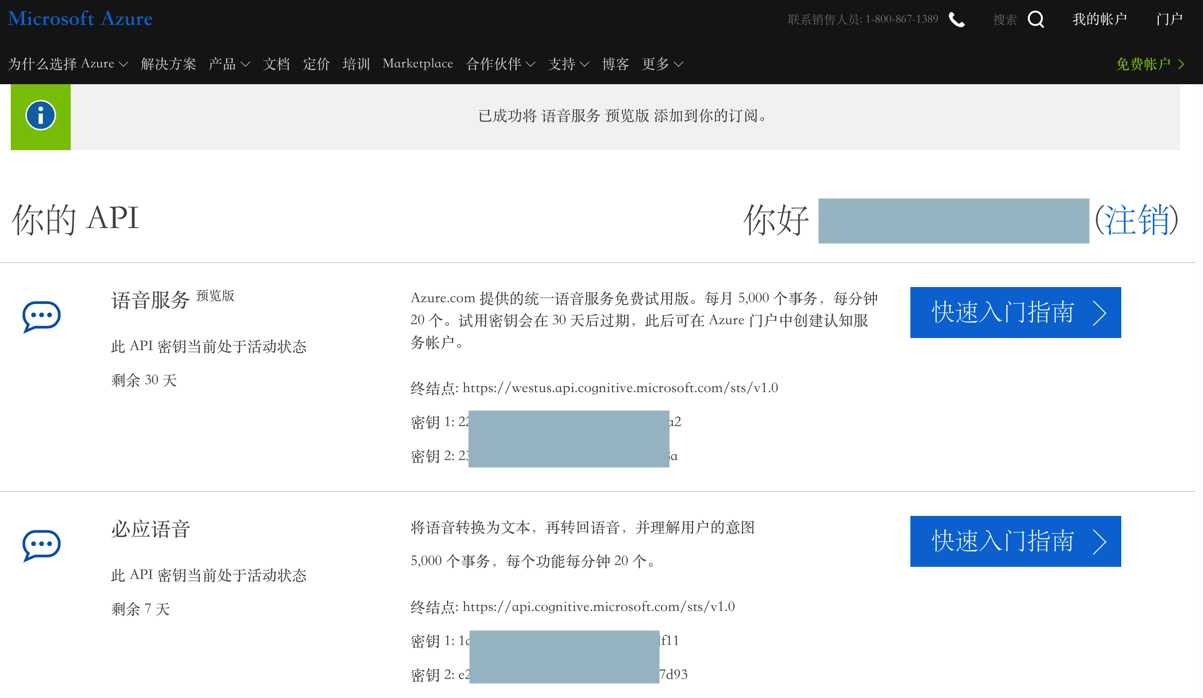The width and height of the screenshot is (1203, 698).
Task: Expand the 更多 menu
Action: tap(662, 64)
